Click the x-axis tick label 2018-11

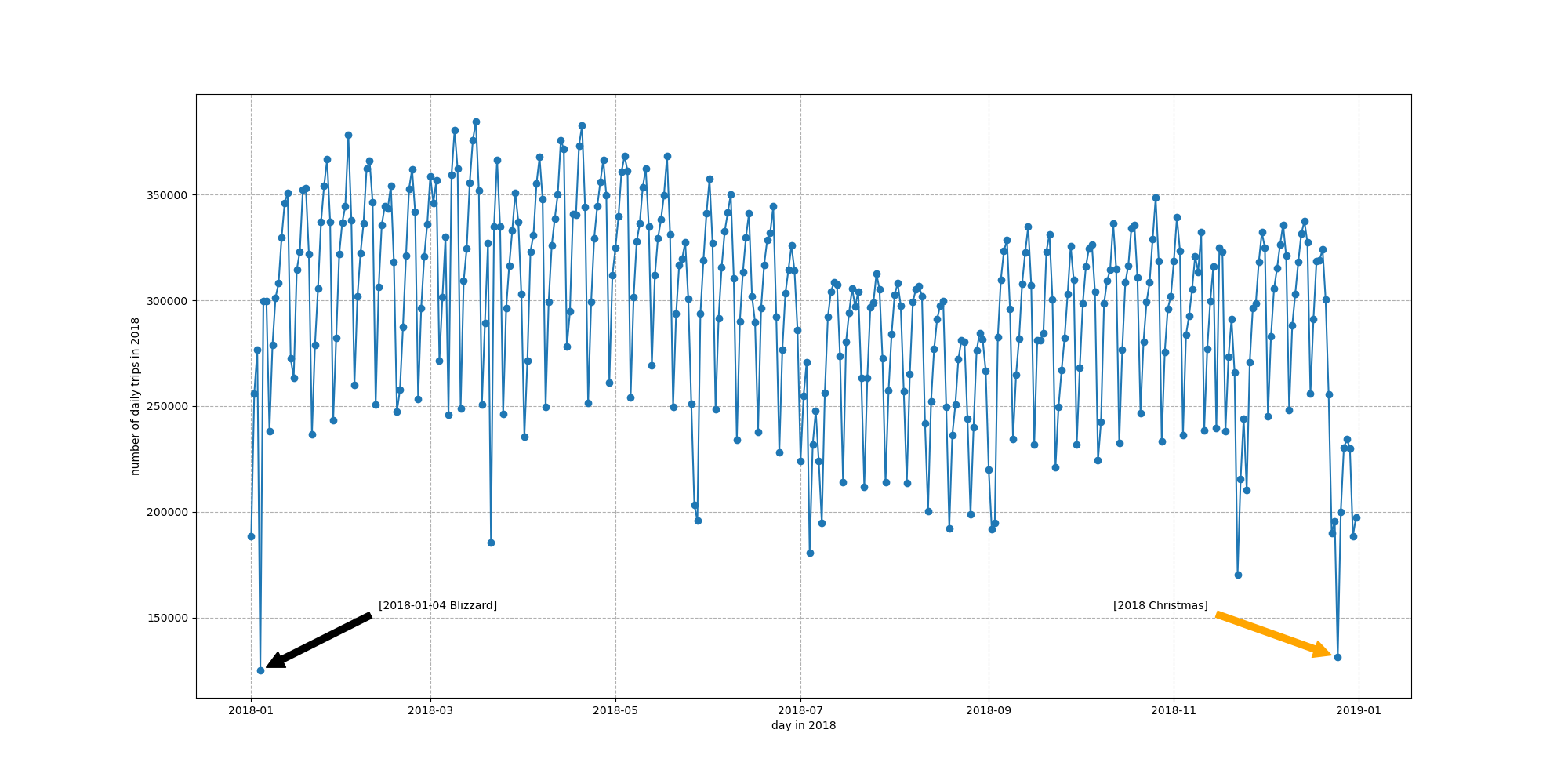[1174, 710]
